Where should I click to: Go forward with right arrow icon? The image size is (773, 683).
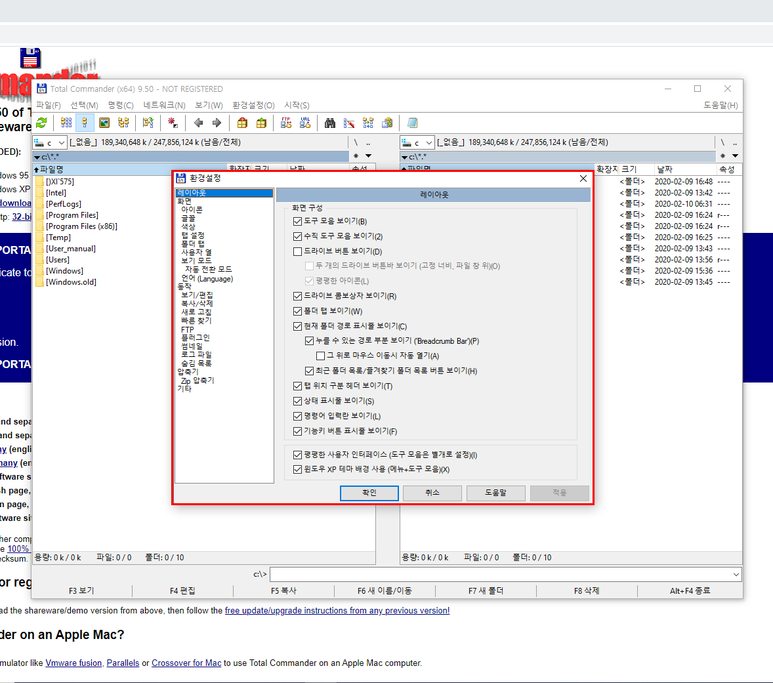point(216,123)
